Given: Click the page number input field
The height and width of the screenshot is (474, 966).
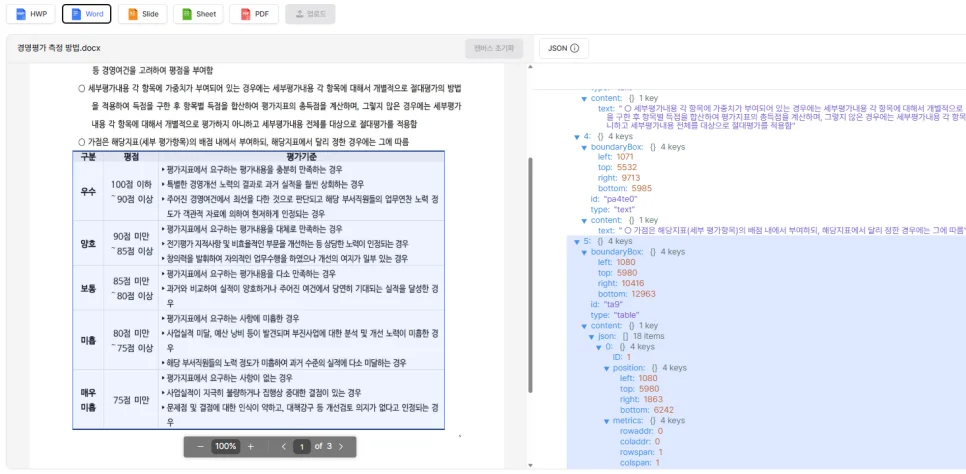Looking at the screenshot, I should (x=301, y=446).
